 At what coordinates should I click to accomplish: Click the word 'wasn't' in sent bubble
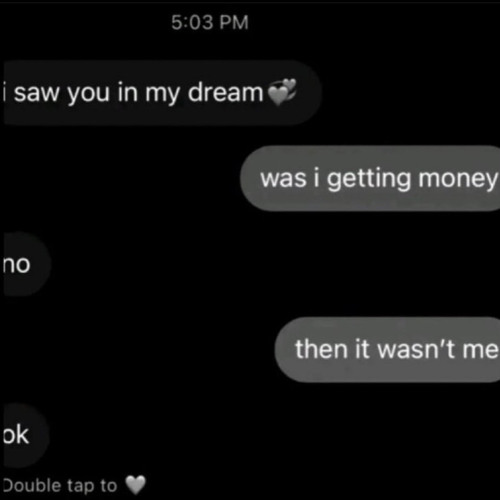pyautogui.click(x=417, y=349)
